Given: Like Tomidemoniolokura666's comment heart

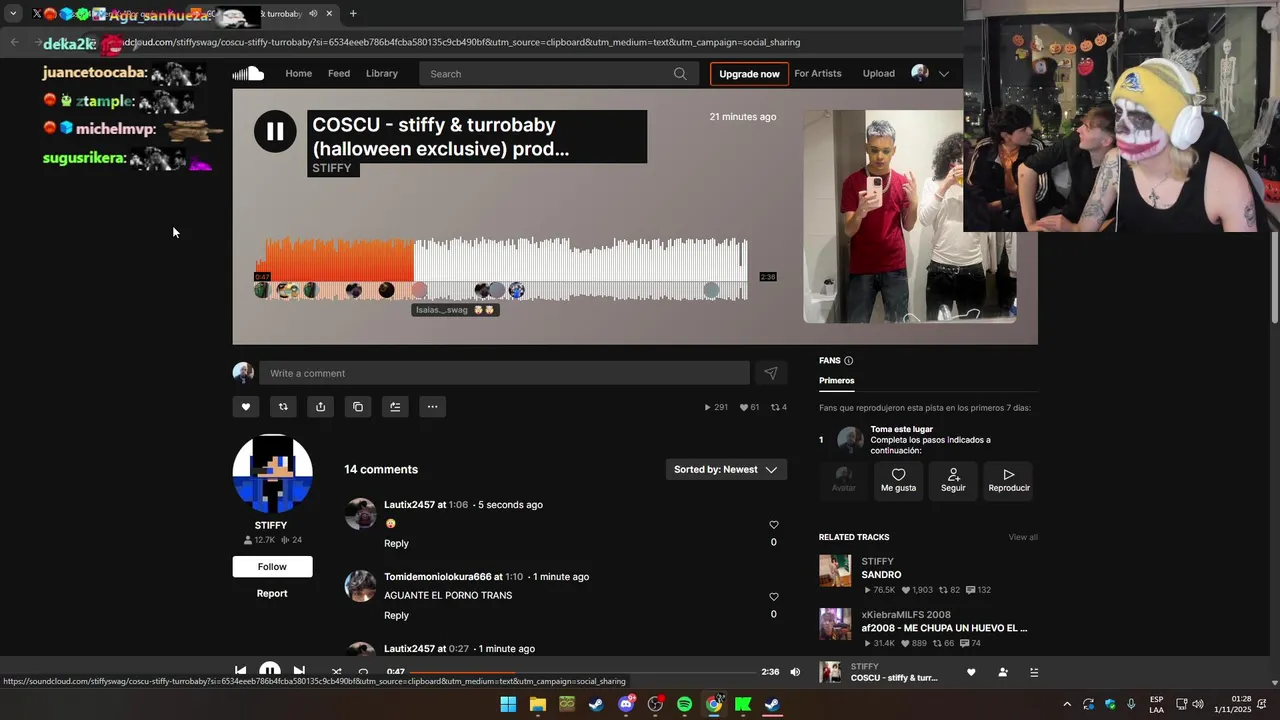Looking at the screenshot, I should point(773,597).
